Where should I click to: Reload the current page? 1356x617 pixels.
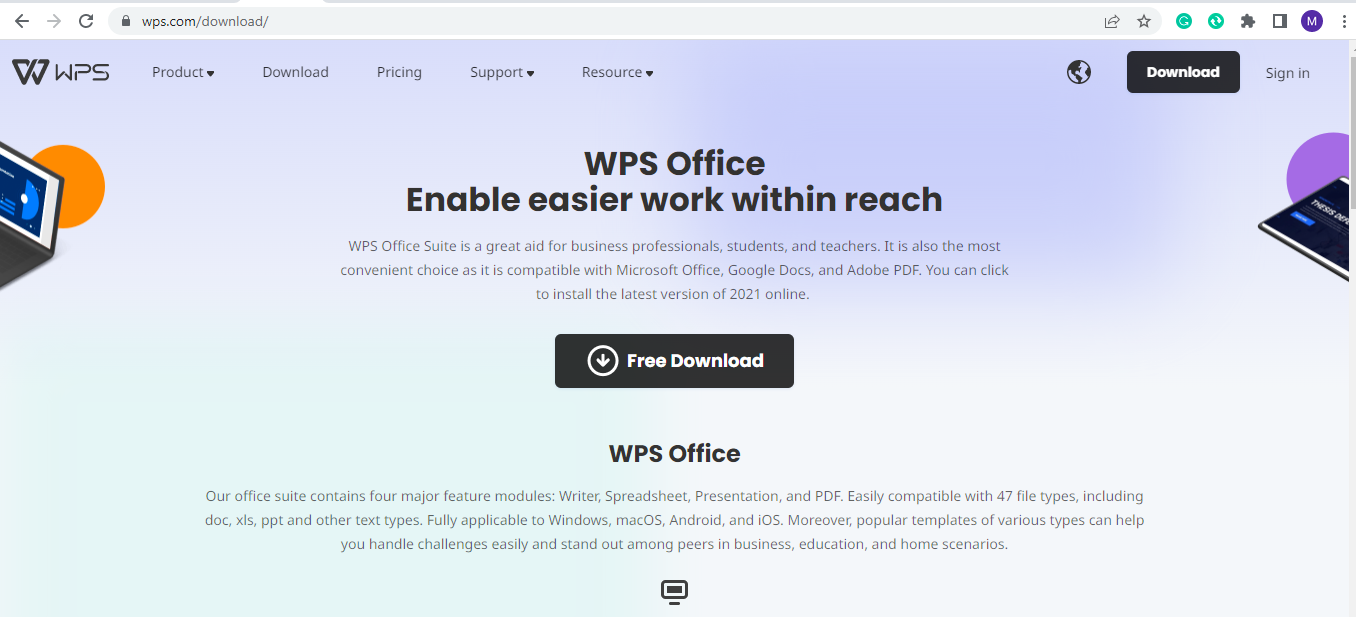86,21
